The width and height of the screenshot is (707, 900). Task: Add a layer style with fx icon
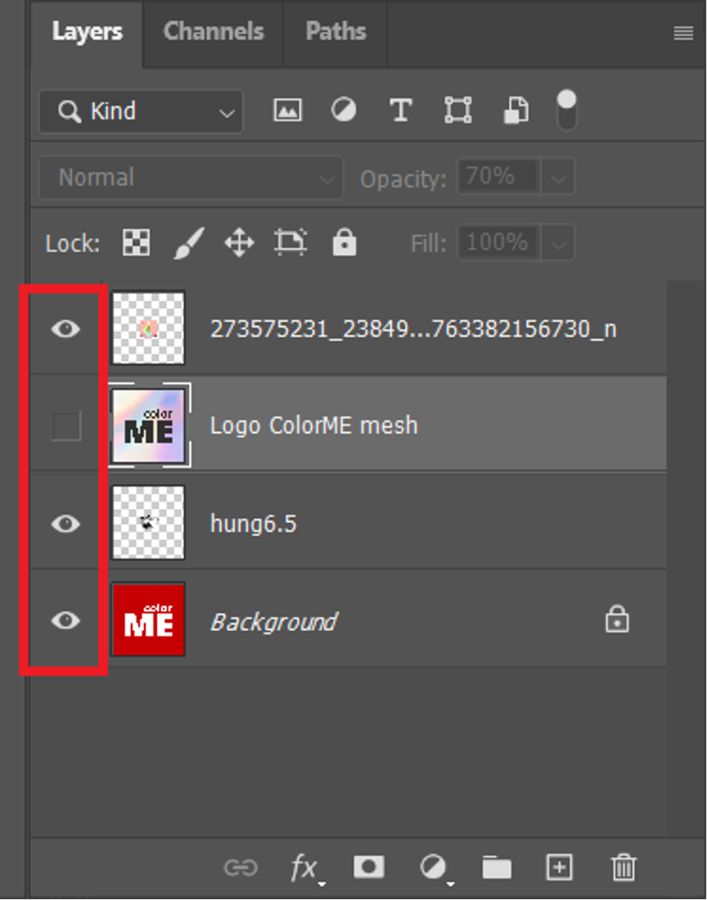pos(307,868)
